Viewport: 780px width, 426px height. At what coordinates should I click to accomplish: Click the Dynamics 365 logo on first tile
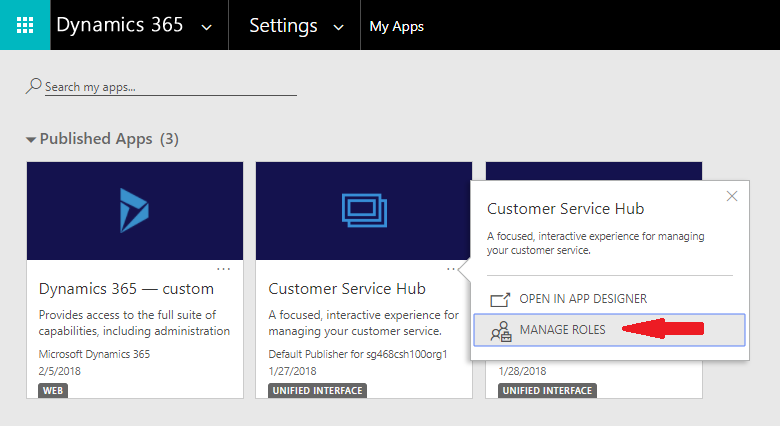[x=134, y=209]
